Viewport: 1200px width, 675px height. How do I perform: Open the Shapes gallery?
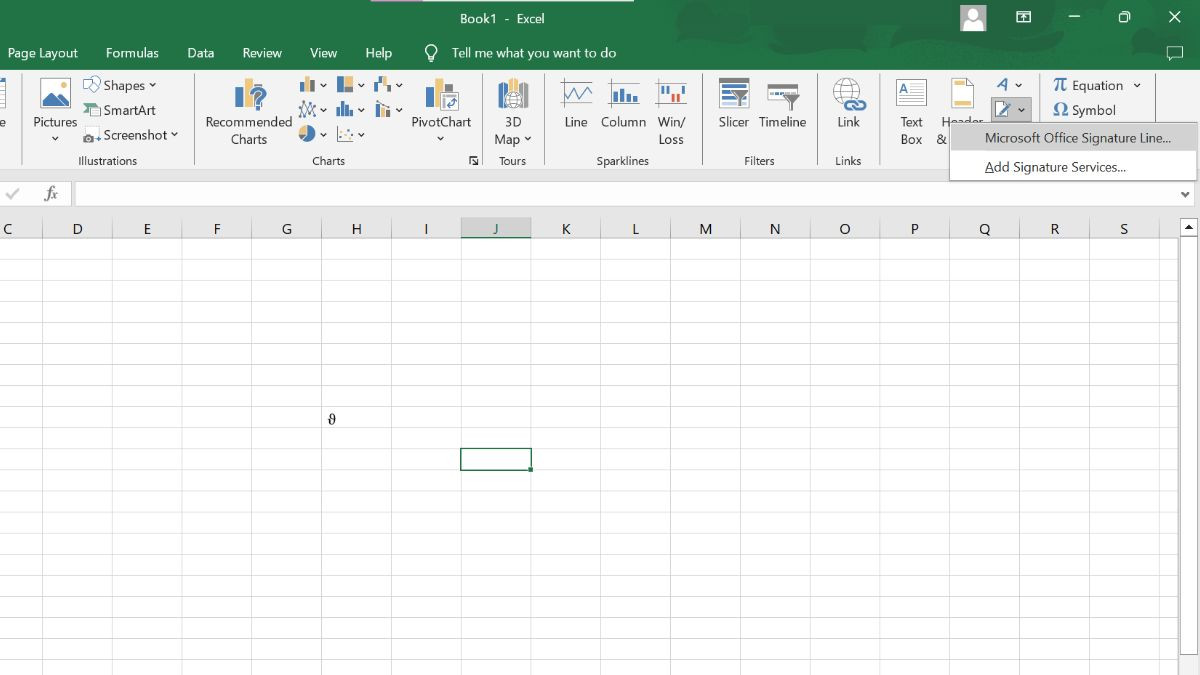coord(120,85)
